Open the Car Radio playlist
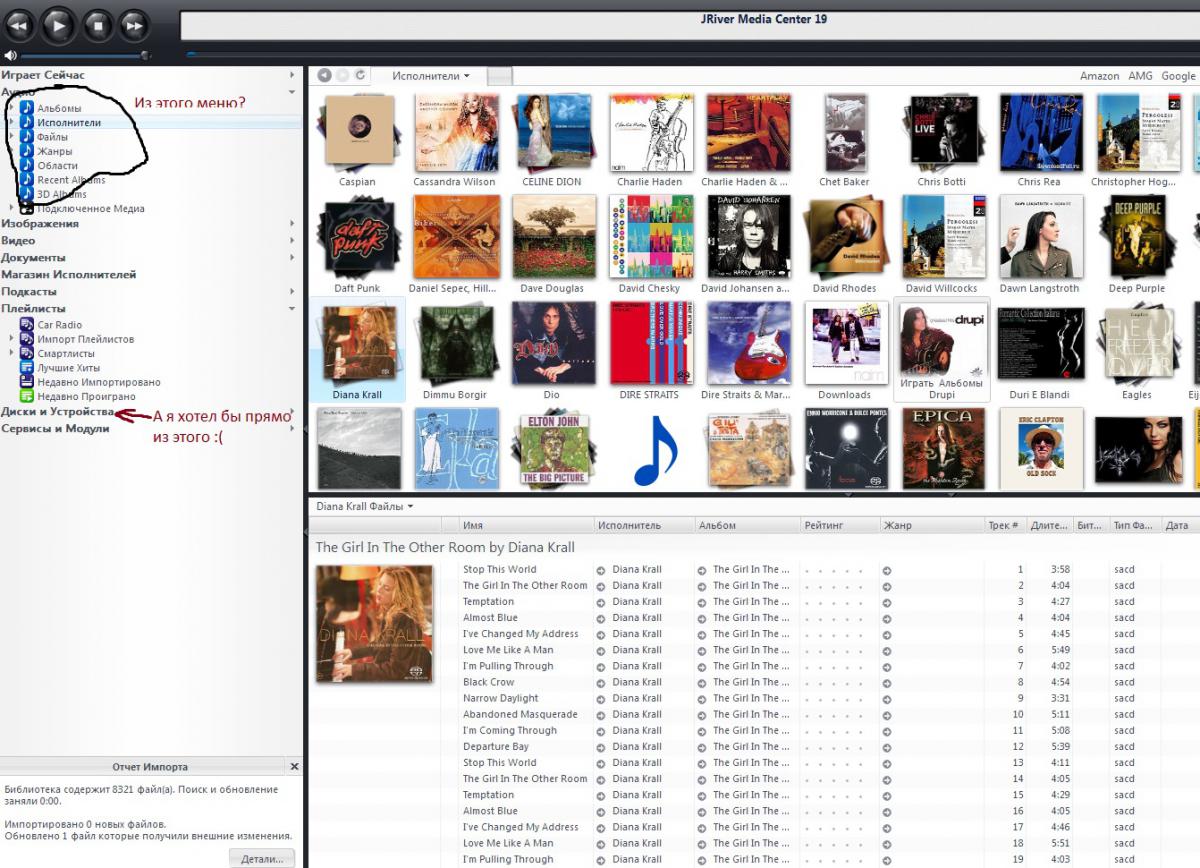 click(x=59, y=325)
